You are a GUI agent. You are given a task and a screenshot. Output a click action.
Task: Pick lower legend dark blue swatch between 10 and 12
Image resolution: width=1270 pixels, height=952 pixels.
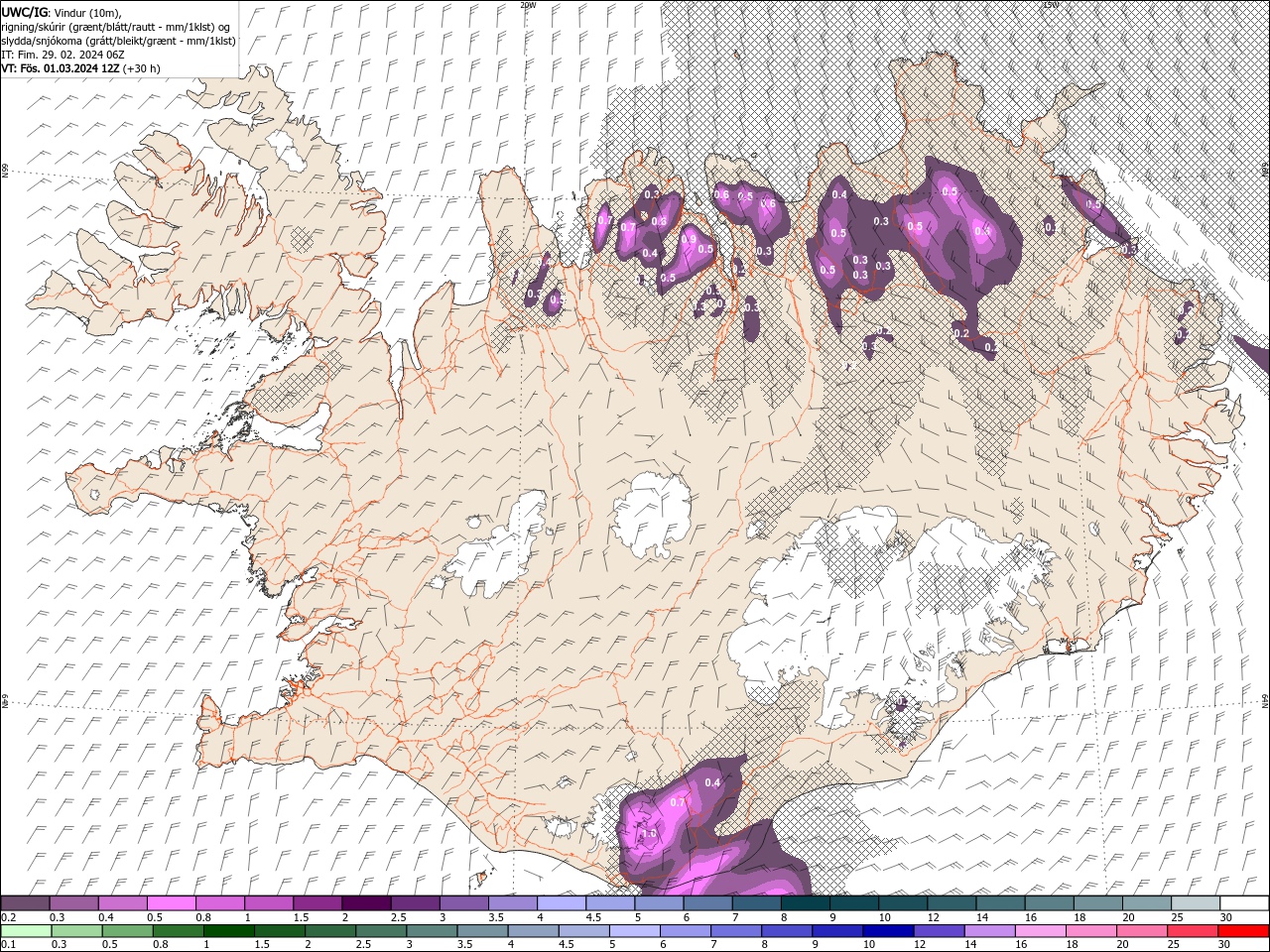pos(888,931)
